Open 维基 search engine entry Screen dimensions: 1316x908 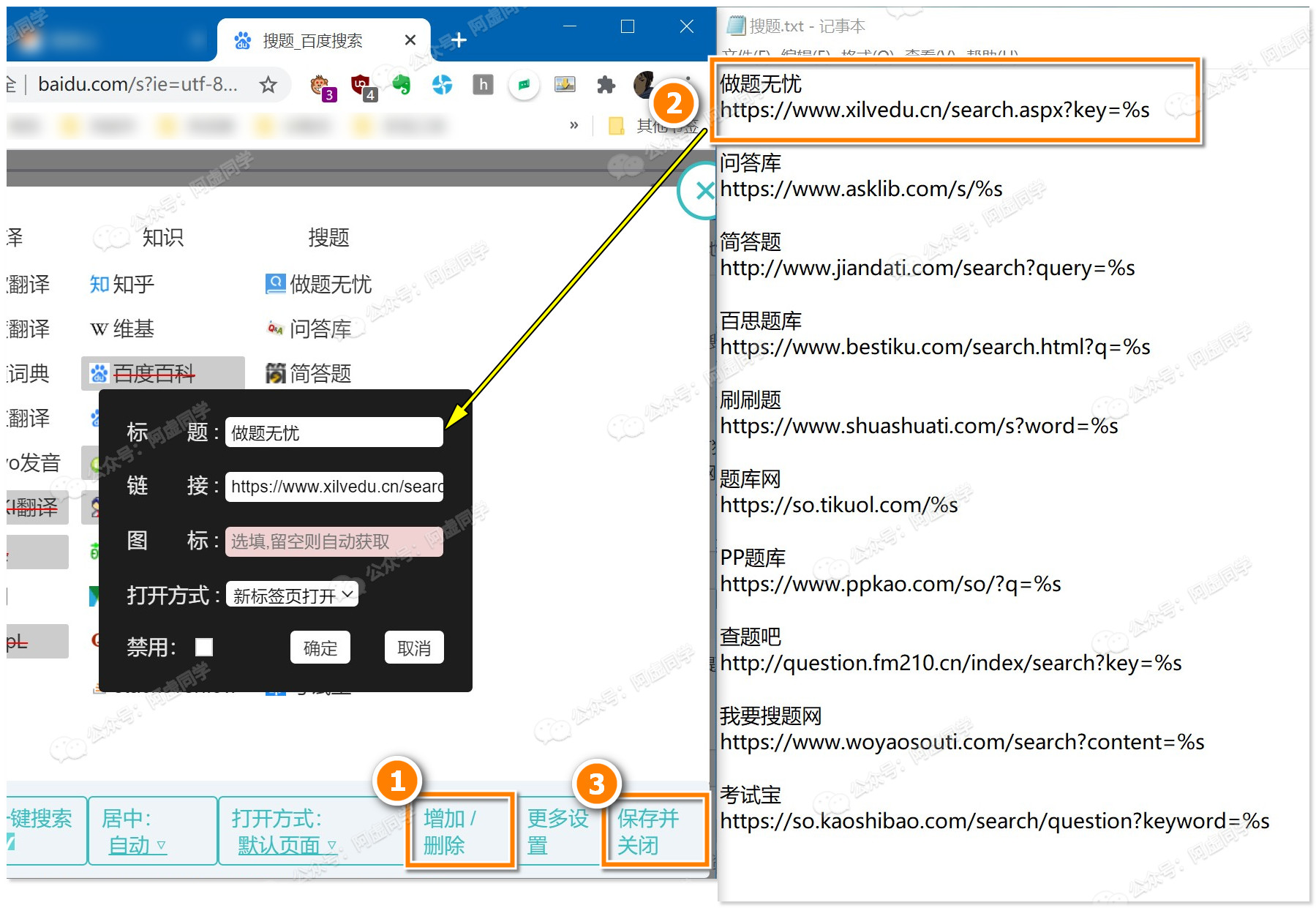121,329
